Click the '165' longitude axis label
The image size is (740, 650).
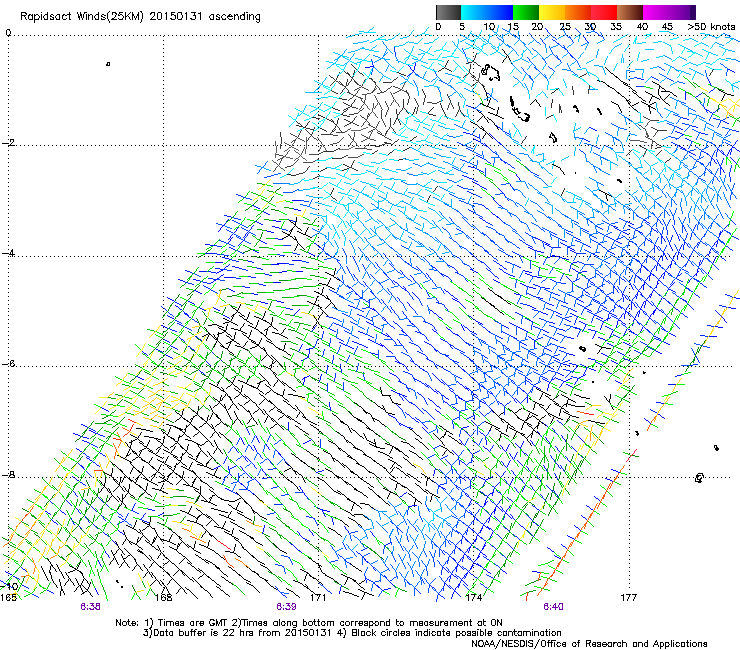click(x=8, y=598)
